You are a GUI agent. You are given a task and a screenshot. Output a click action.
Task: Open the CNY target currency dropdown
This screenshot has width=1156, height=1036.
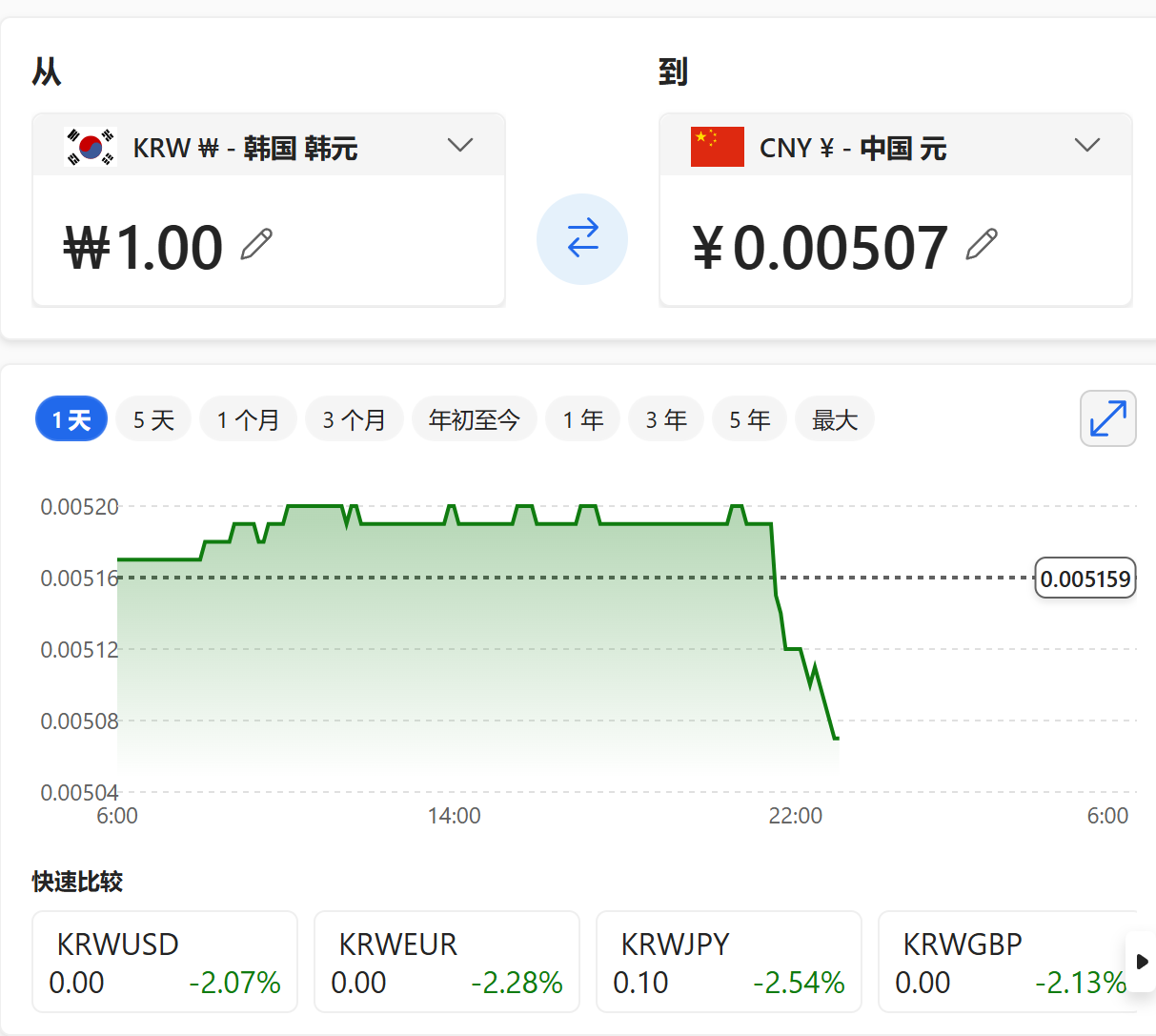[1086, 146]
